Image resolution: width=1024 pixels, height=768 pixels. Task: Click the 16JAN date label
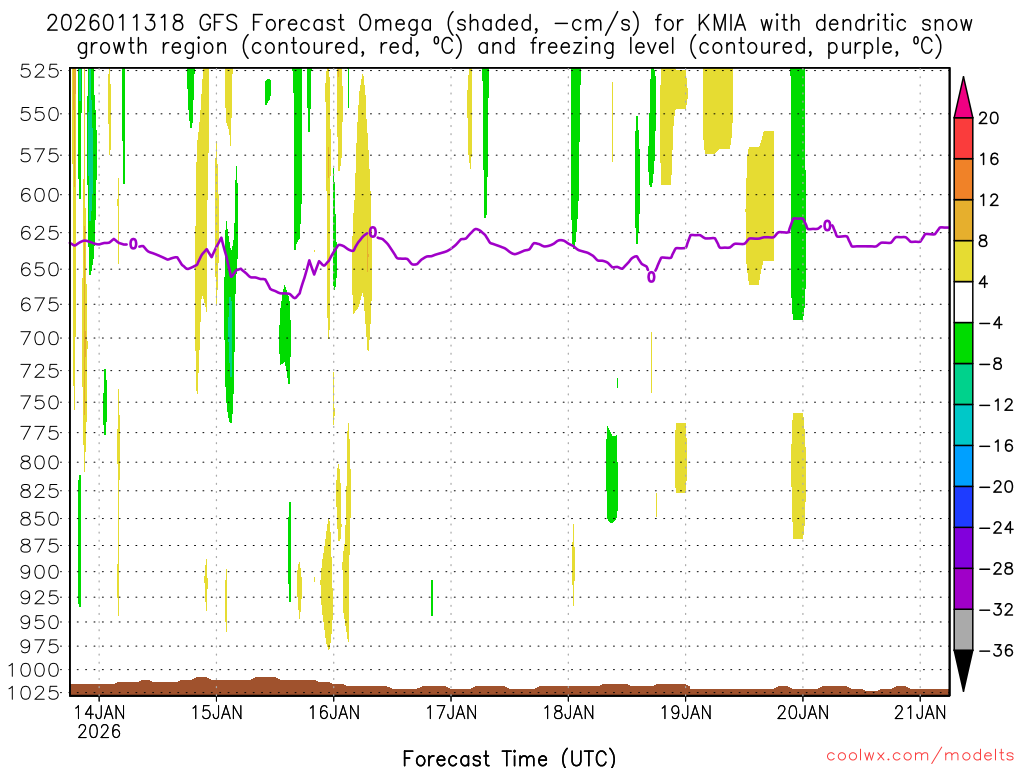[x=334, y=712]
